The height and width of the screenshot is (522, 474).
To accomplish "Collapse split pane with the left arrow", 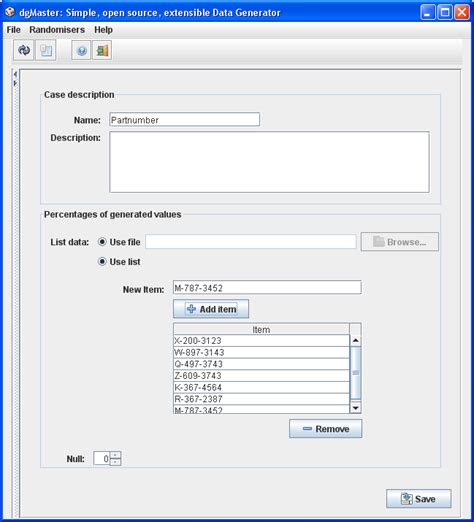I will pos(15,75).
